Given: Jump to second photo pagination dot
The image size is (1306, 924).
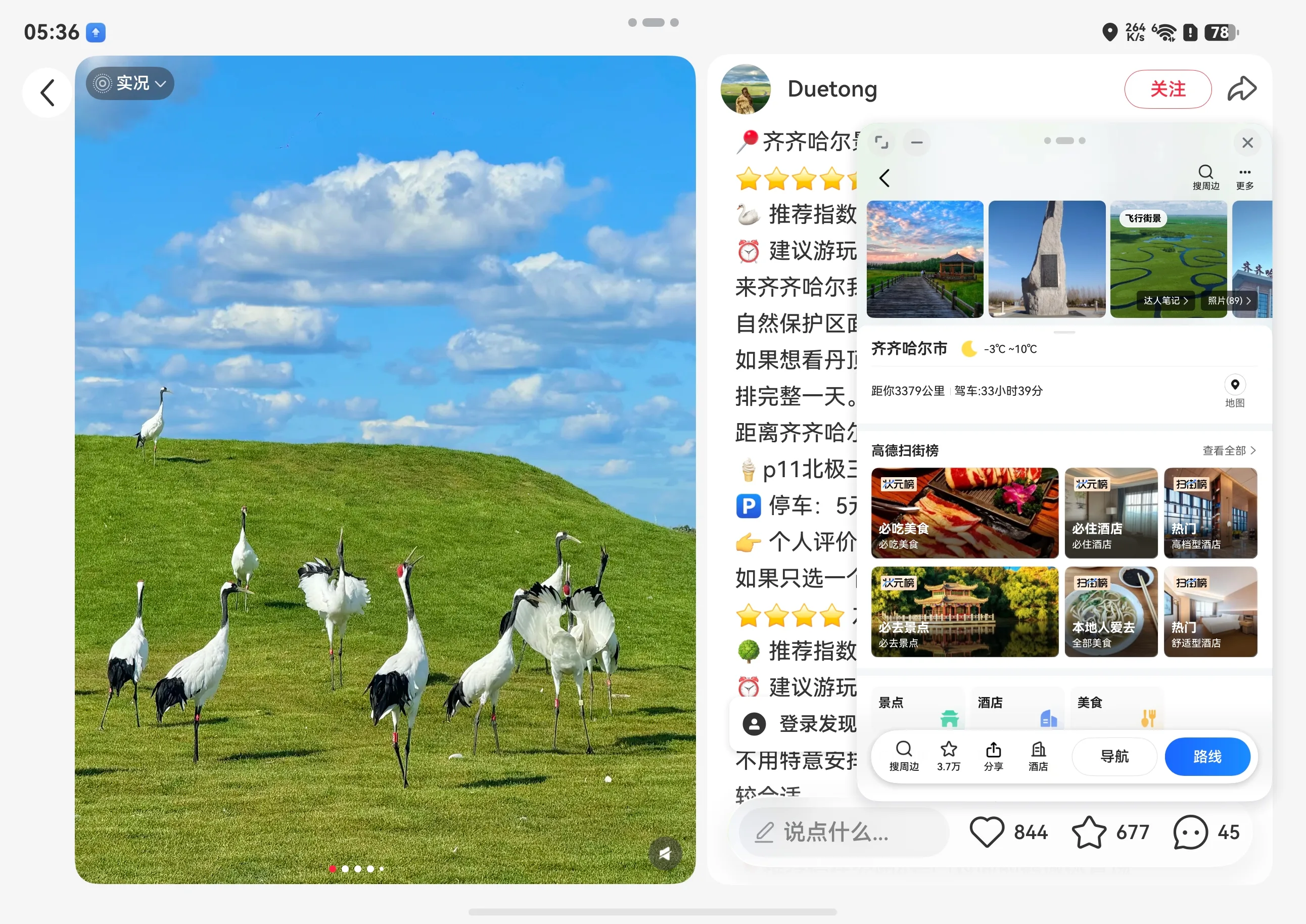Looking at the screenshot, I should point(345,869).
